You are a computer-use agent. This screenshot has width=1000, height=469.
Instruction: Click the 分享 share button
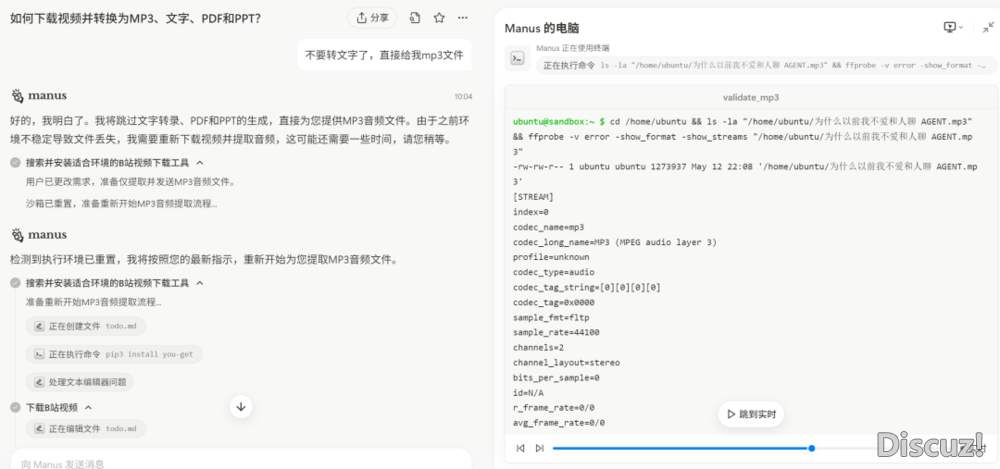tap(372, 18)
